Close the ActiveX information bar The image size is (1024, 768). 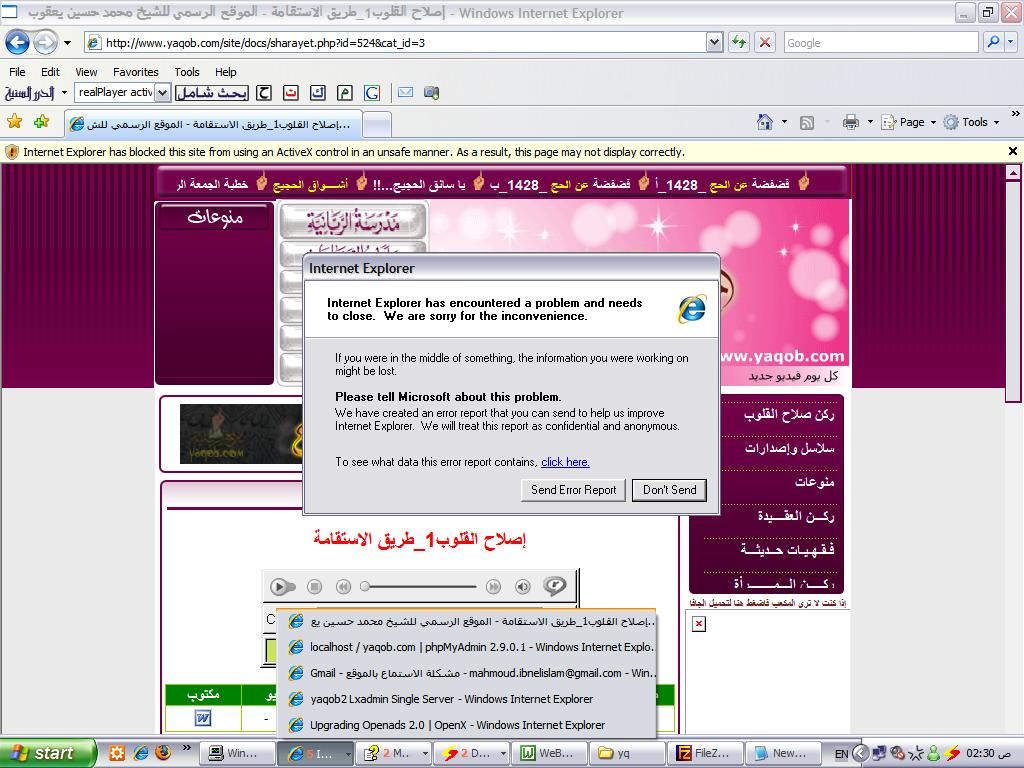pos(1012,152)
